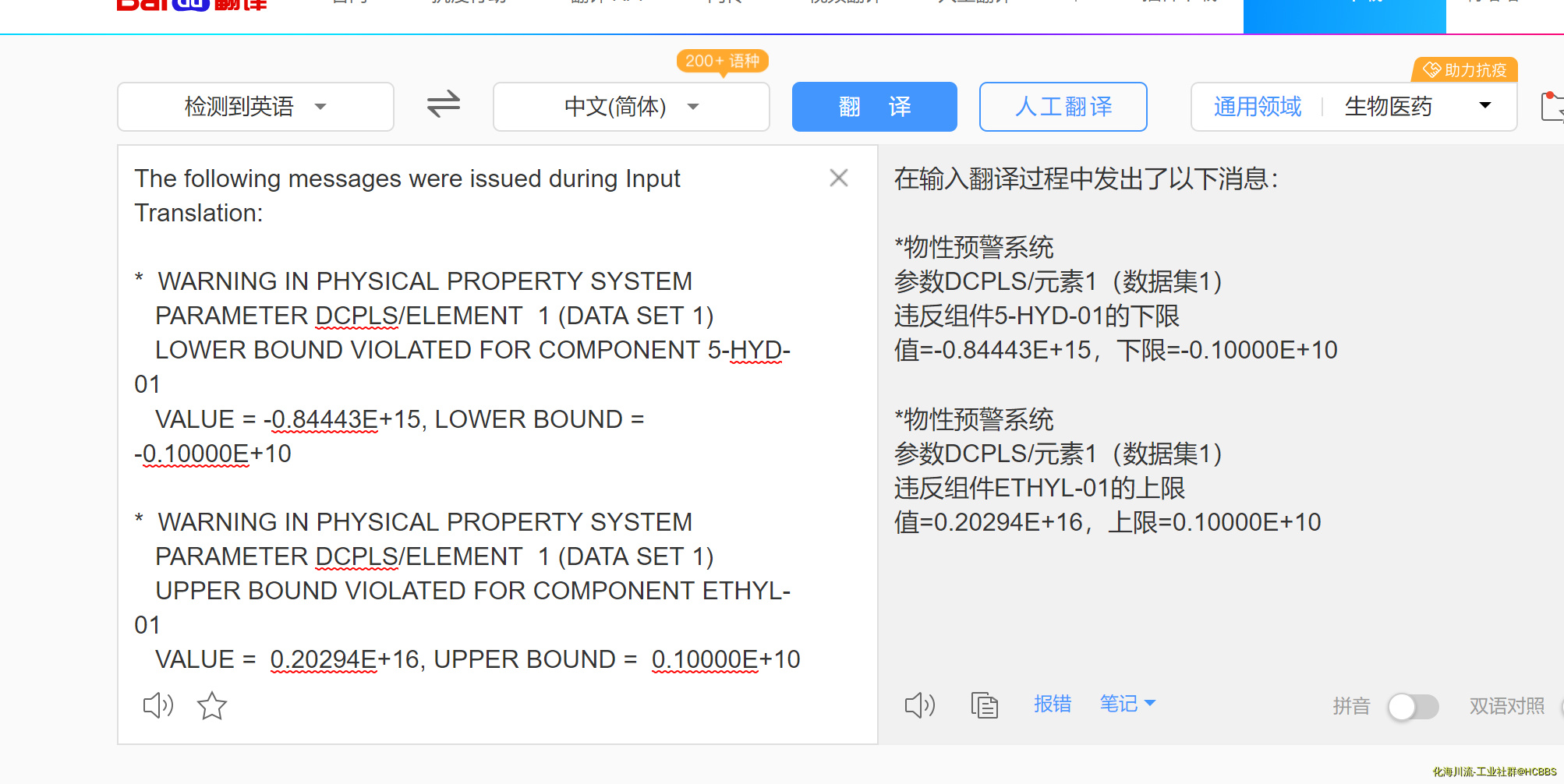This screenshot has width=1564, height=784.
Task: Select the 通用领域 domain tab
Action: pyautogui.click(x=1257, y=107)
